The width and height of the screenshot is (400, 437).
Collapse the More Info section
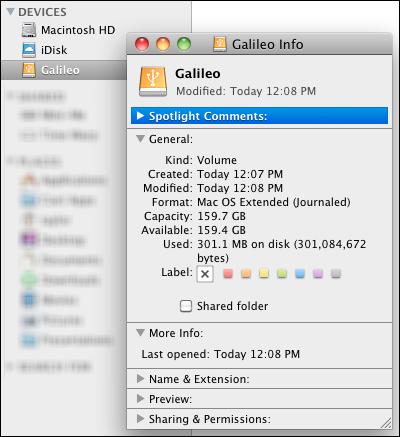(x=141, y=333)
